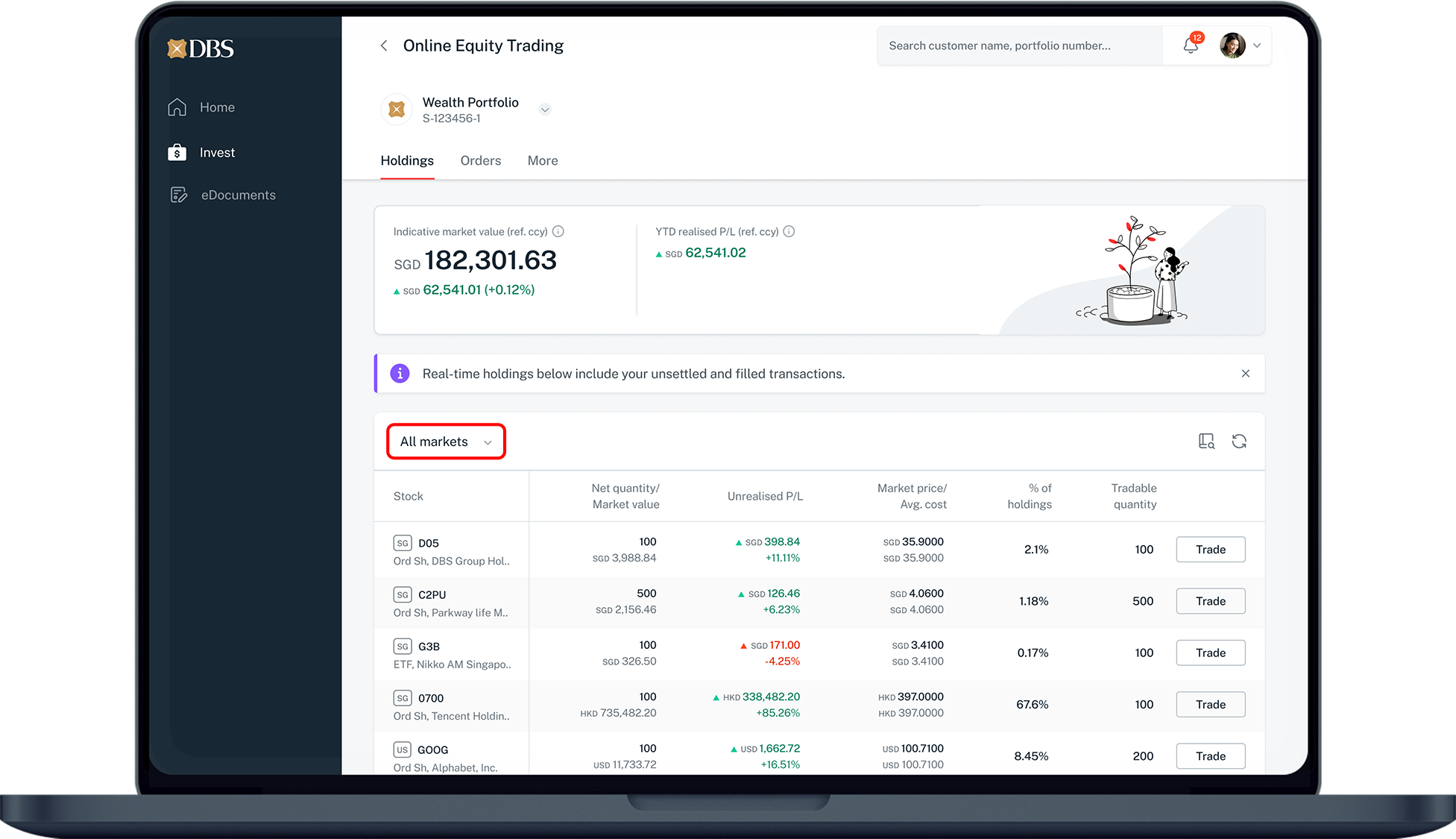Trade the GOOG stock
Viewport: 1456px width, 839px height.
1211,755
